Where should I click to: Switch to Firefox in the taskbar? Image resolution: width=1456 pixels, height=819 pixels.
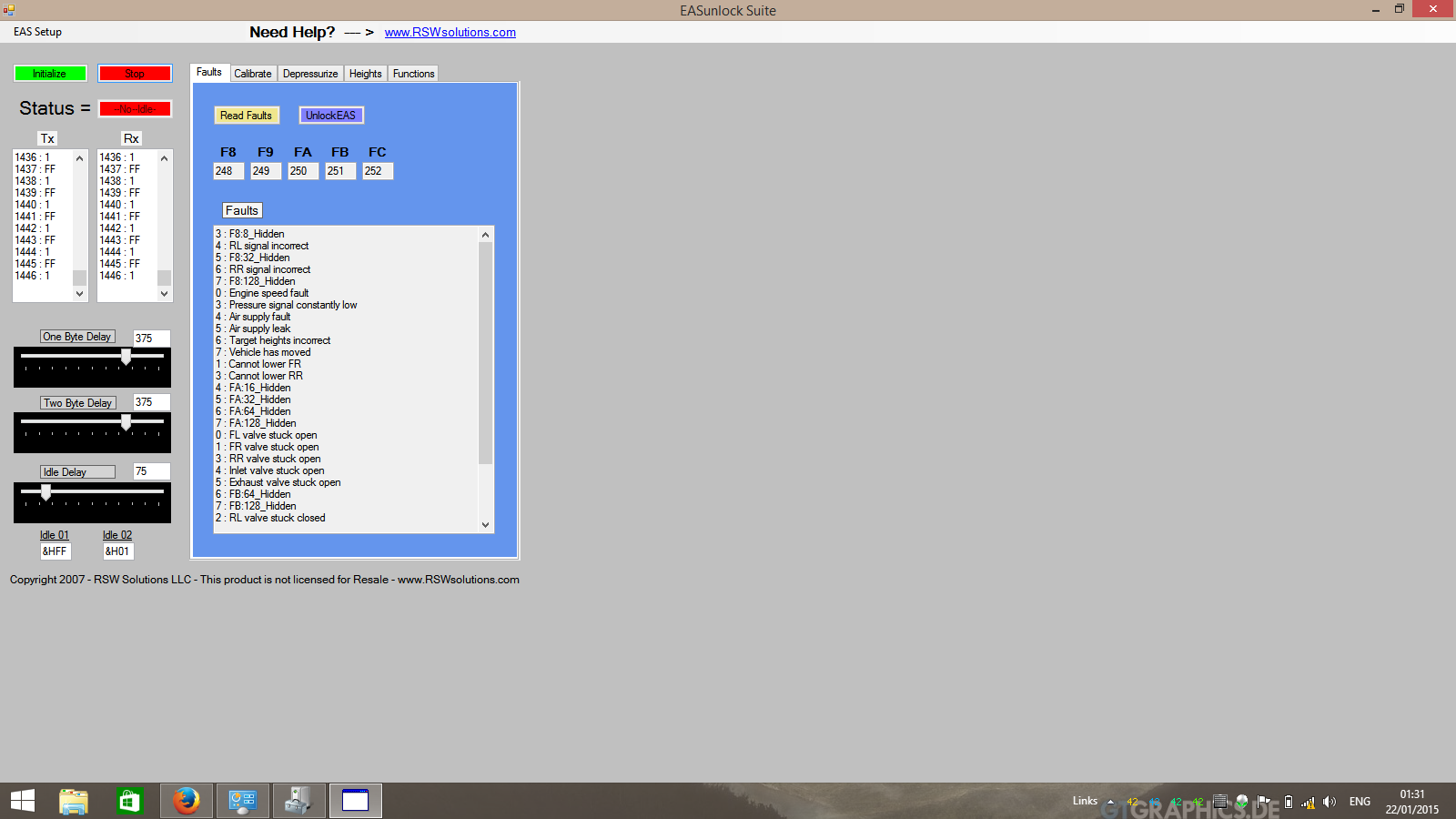coord(187,801)
